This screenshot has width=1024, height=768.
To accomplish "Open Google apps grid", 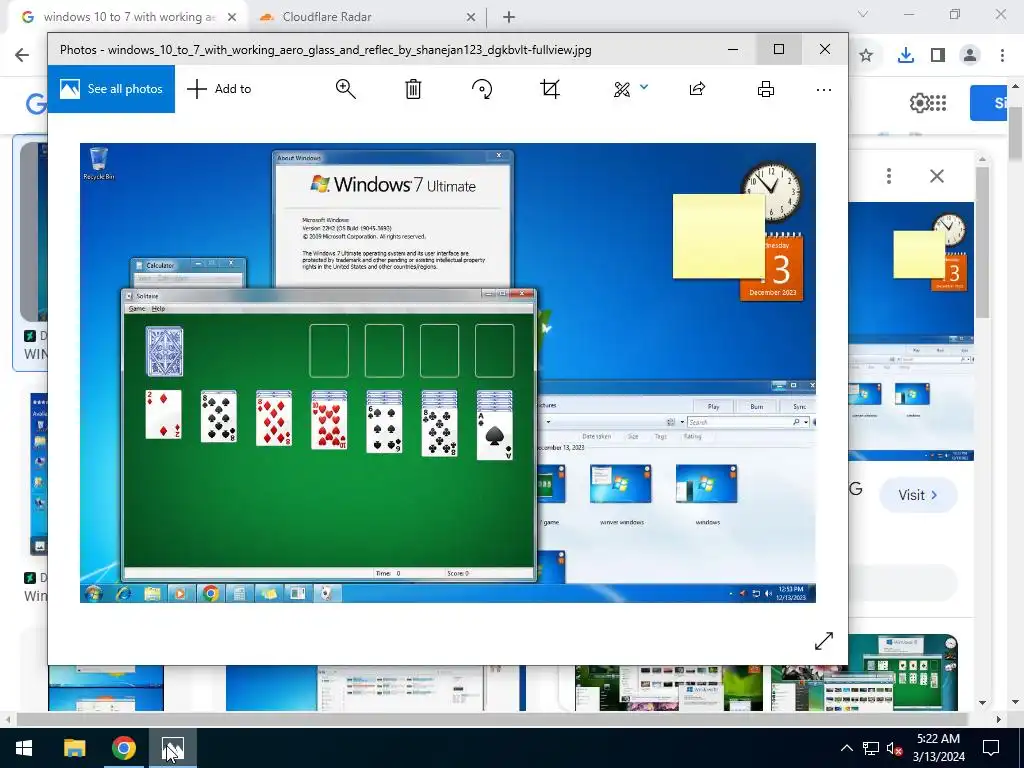I will pos(938,103).
